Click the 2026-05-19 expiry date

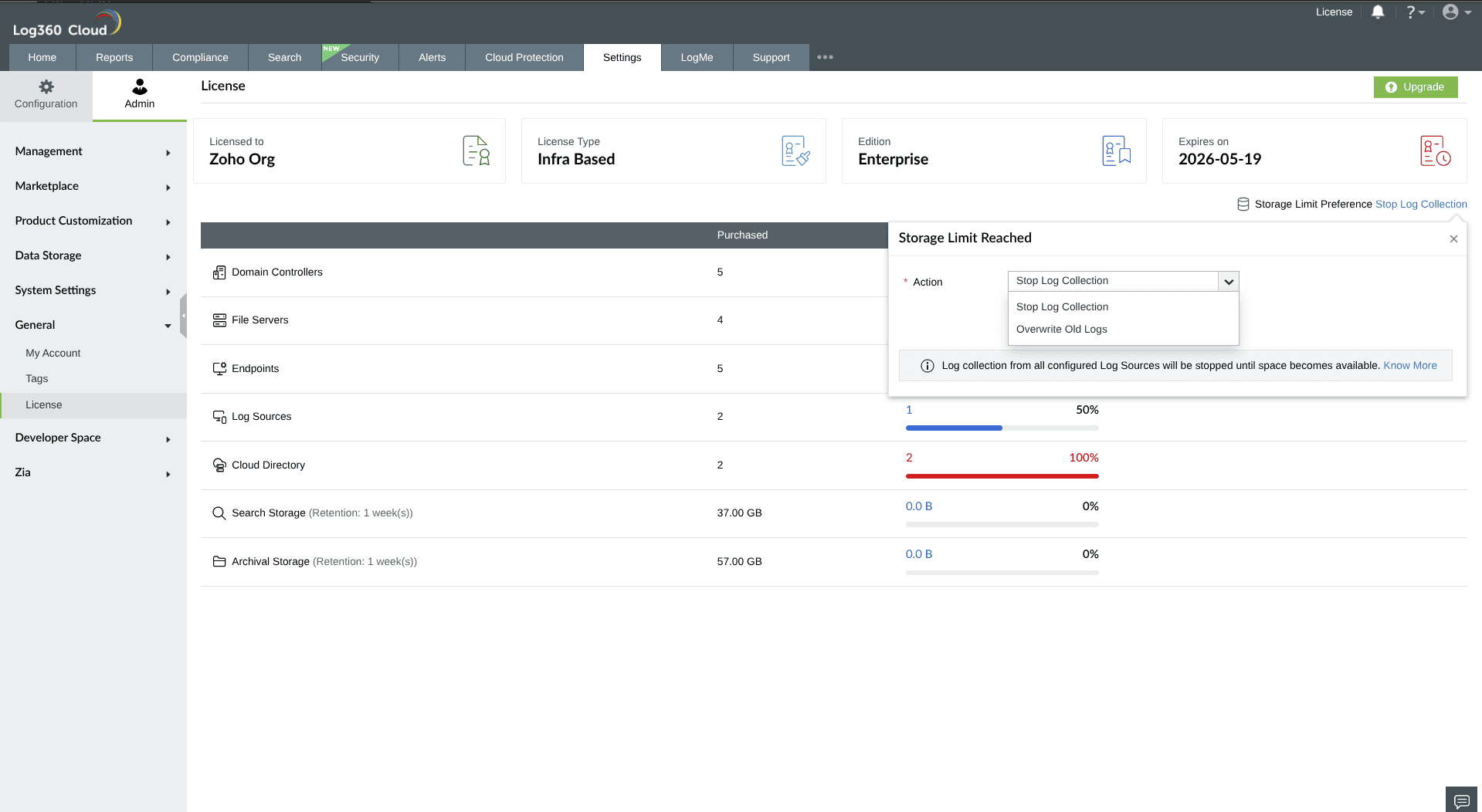click(x=1219, y=159)
